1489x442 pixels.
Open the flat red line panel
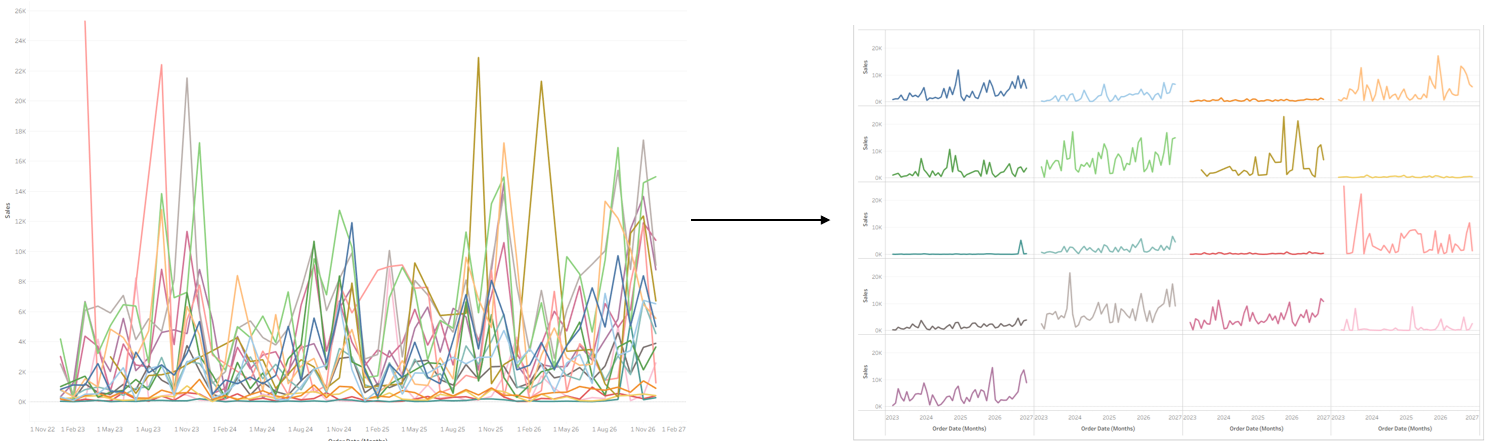[1256, 220]
